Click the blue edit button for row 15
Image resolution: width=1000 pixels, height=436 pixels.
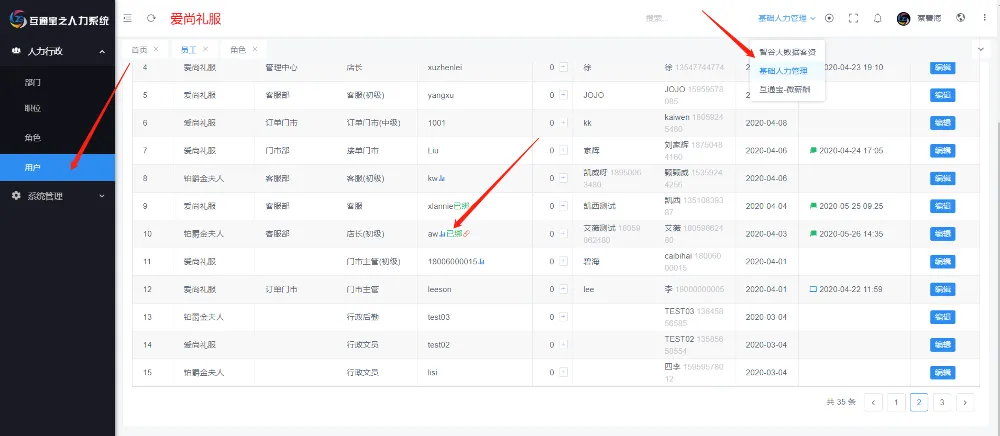tap(941, 372)
